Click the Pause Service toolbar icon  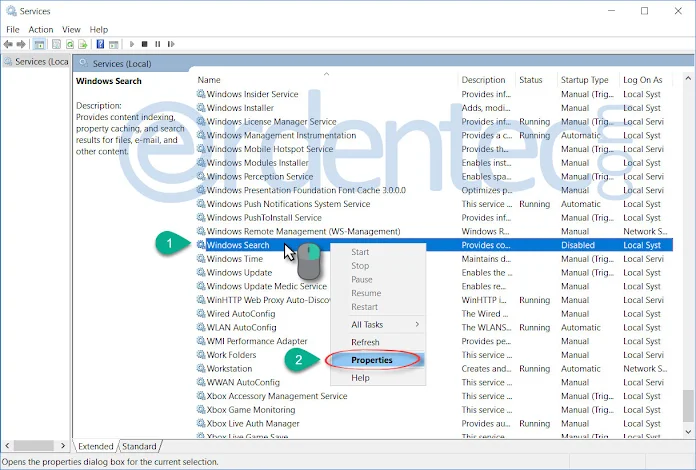pyautogui.click(x=158, y=44)
